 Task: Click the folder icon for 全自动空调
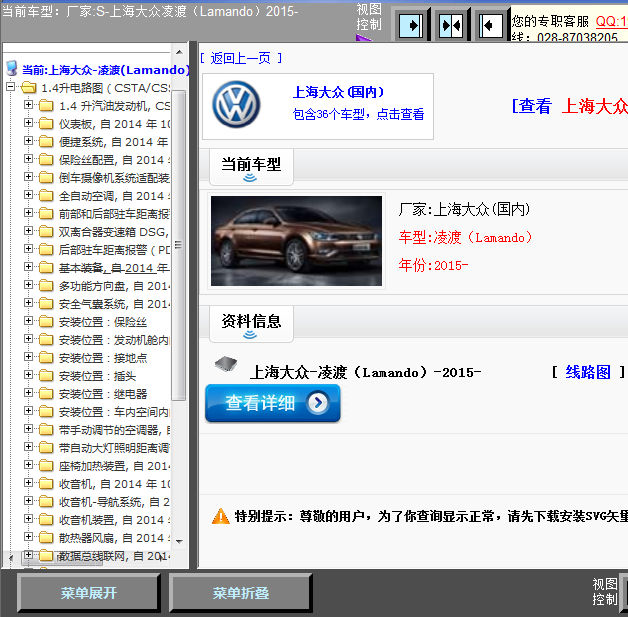pyautogui.click(x=46, y=196)
